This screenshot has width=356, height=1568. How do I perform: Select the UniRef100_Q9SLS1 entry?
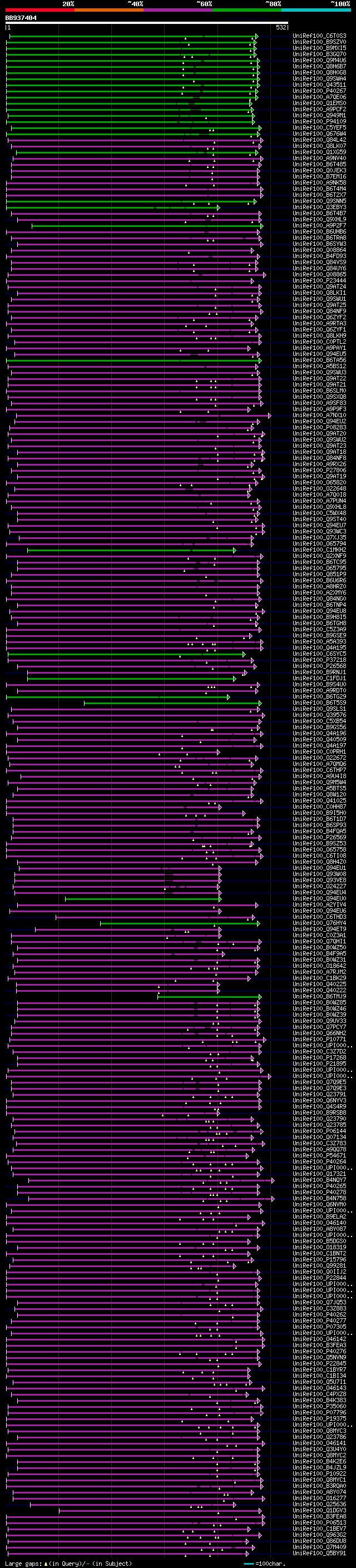click(319, 709)
